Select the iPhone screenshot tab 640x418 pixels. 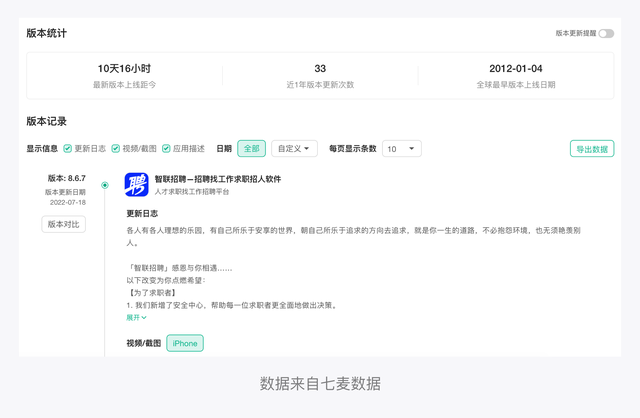click(185, 343)
